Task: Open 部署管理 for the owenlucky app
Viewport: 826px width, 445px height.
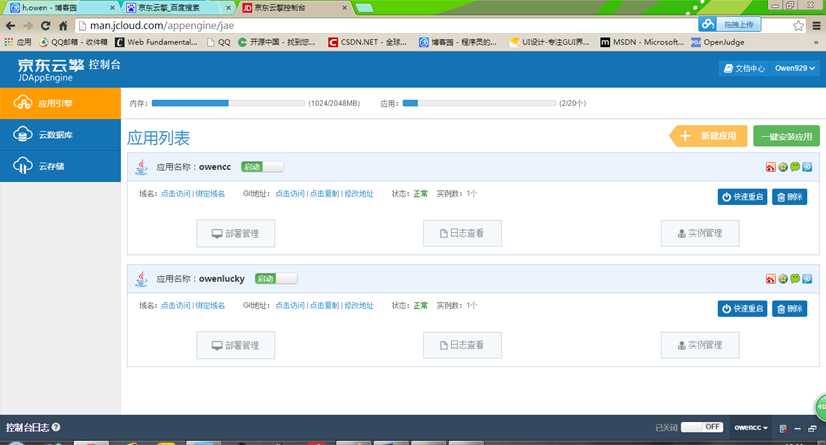Action: pyautogui.click(x=235, y=345)
